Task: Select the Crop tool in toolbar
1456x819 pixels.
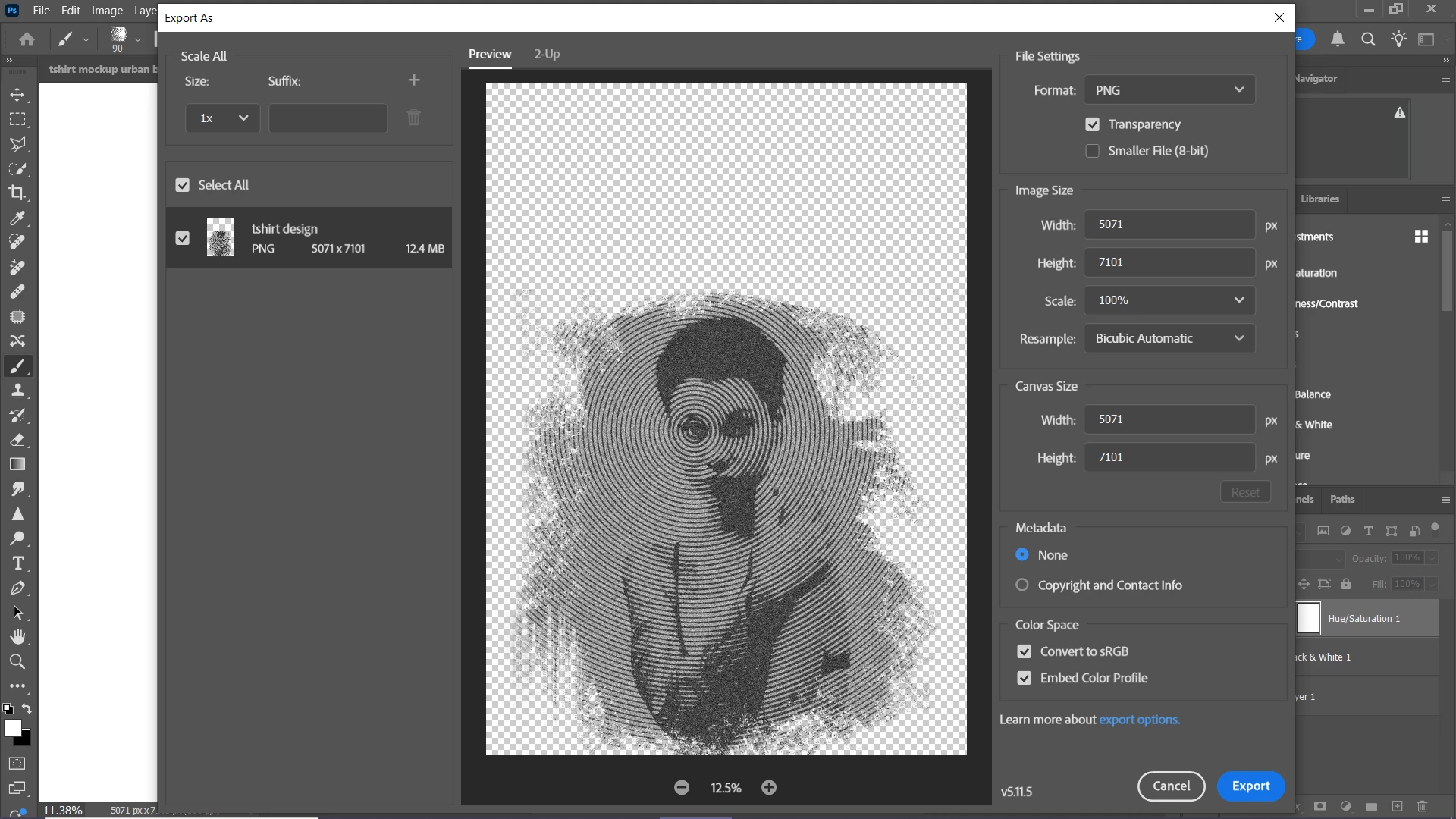Action: click(17, 193)
